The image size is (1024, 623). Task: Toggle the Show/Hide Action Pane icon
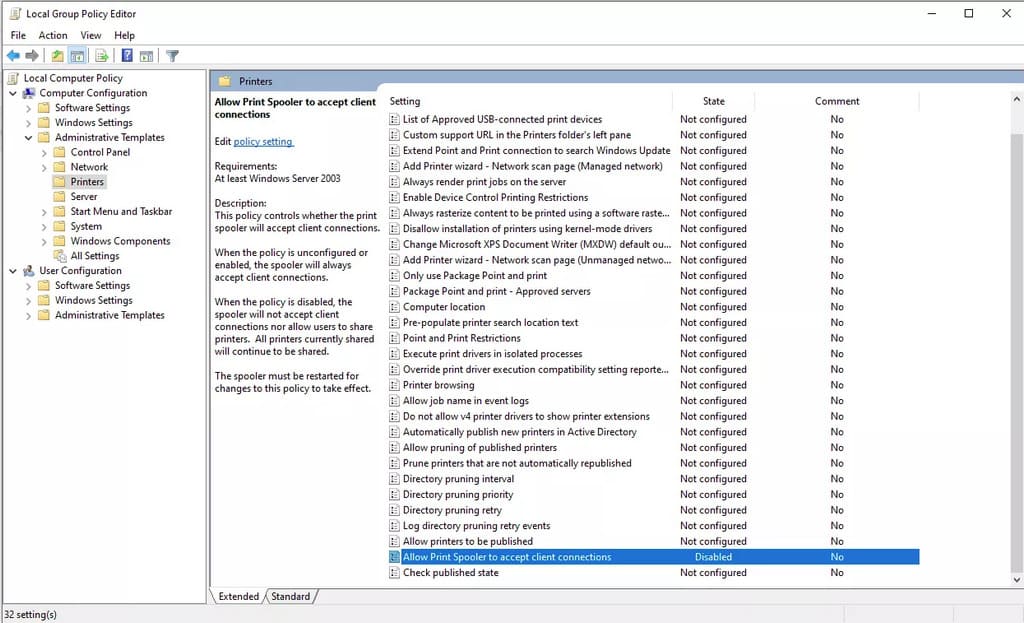pos(146,56)
